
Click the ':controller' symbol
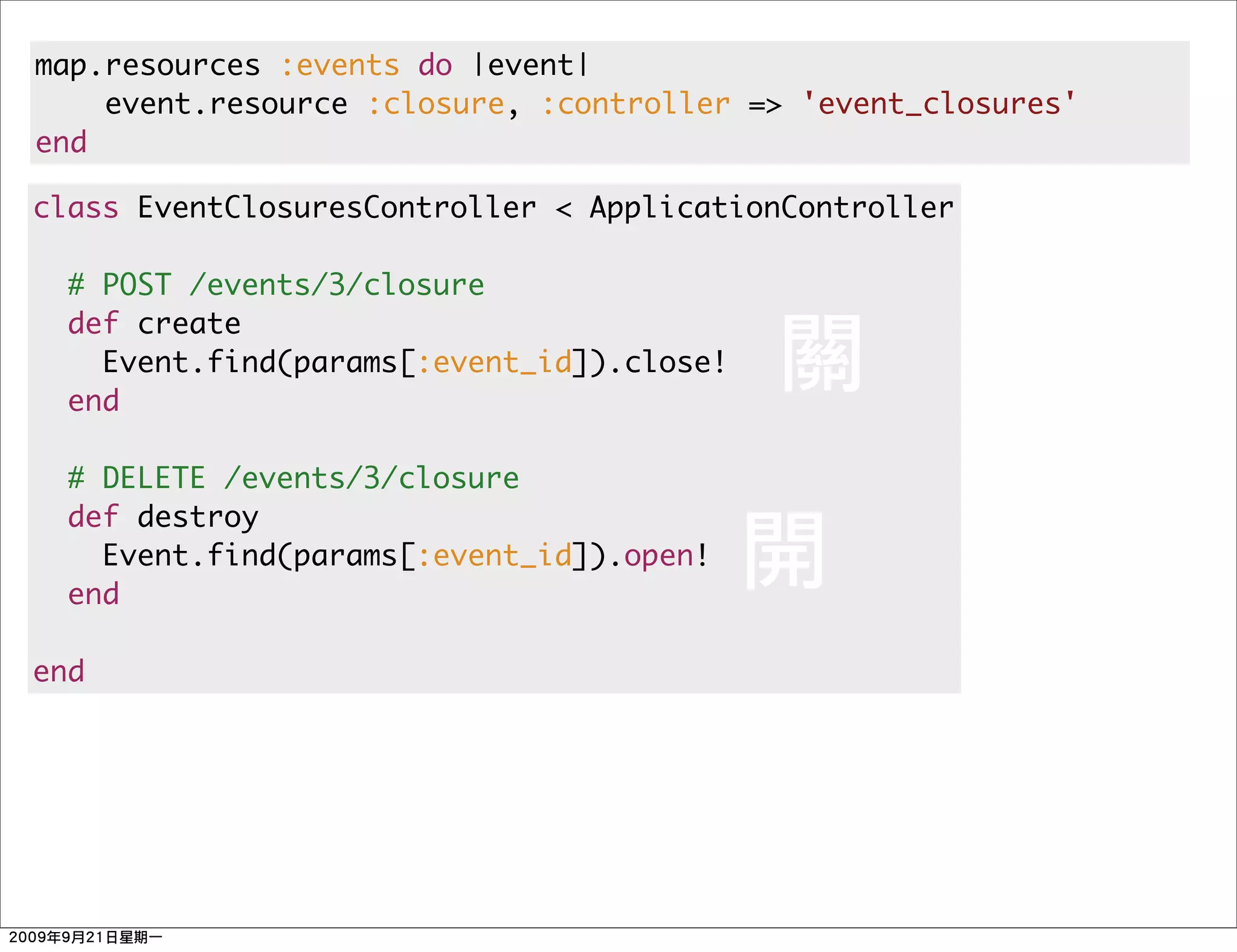pos(636,104)
